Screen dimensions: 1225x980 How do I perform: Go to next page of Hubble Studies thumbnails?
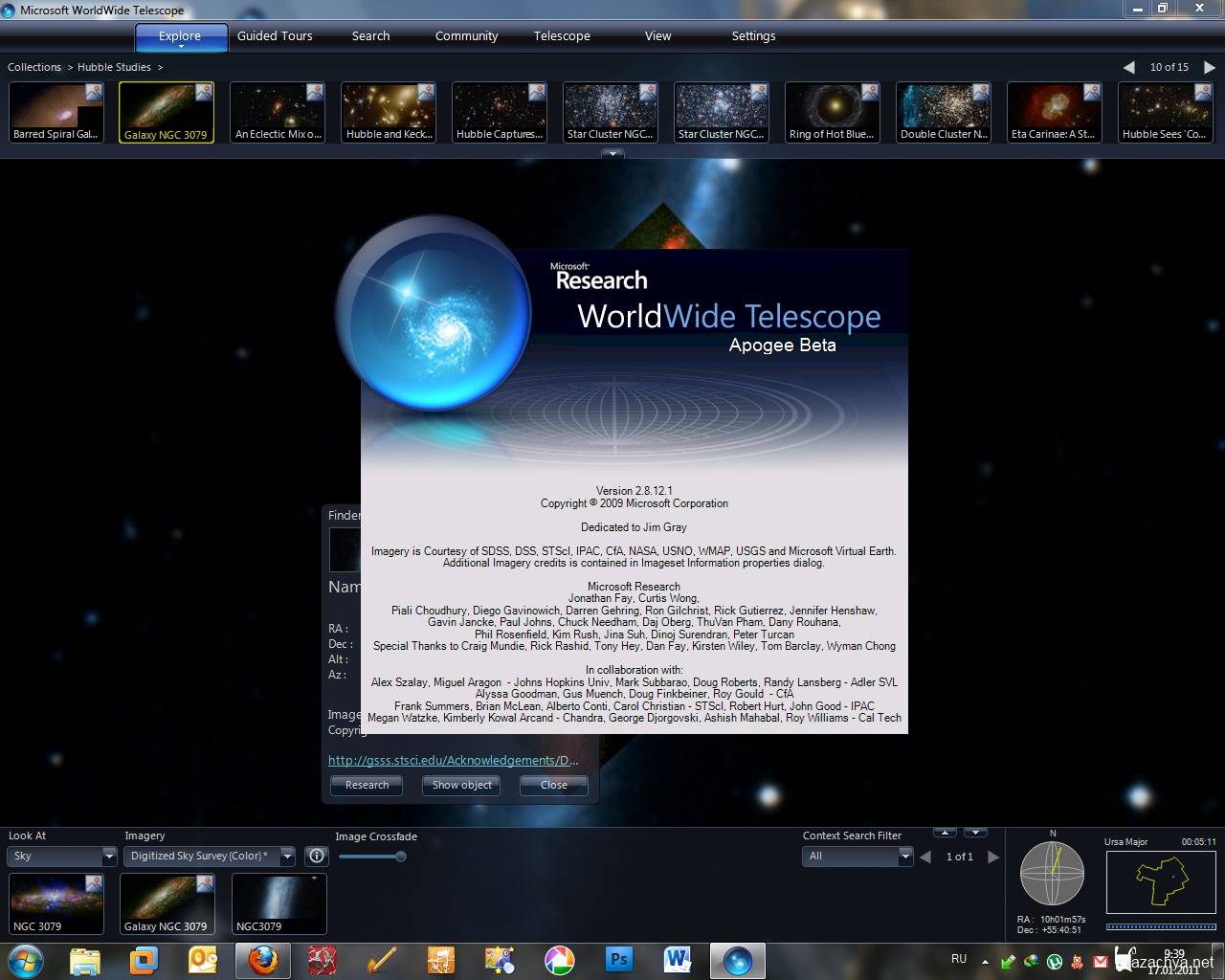tap(1209, 67)
